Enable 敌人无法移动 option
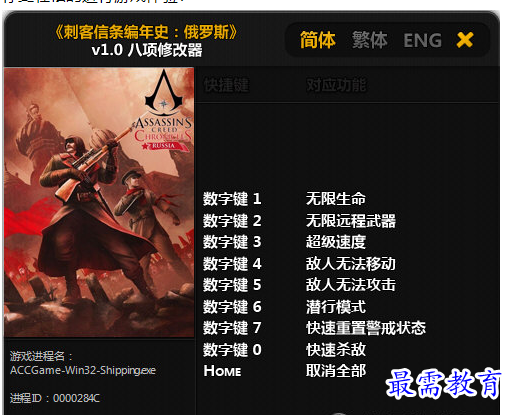Screen dimensions: 510x415 (351, 264)
